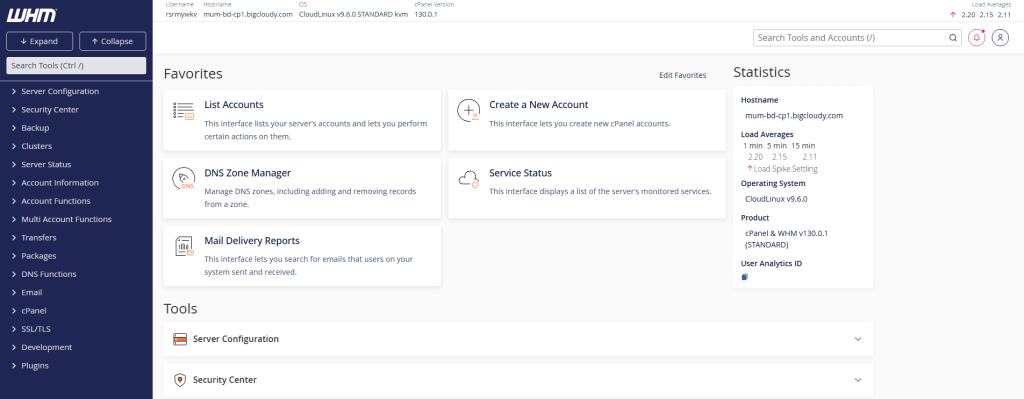Click Edit Favorites link
This screenshot has width=1024, height=399.
[682, 75]
